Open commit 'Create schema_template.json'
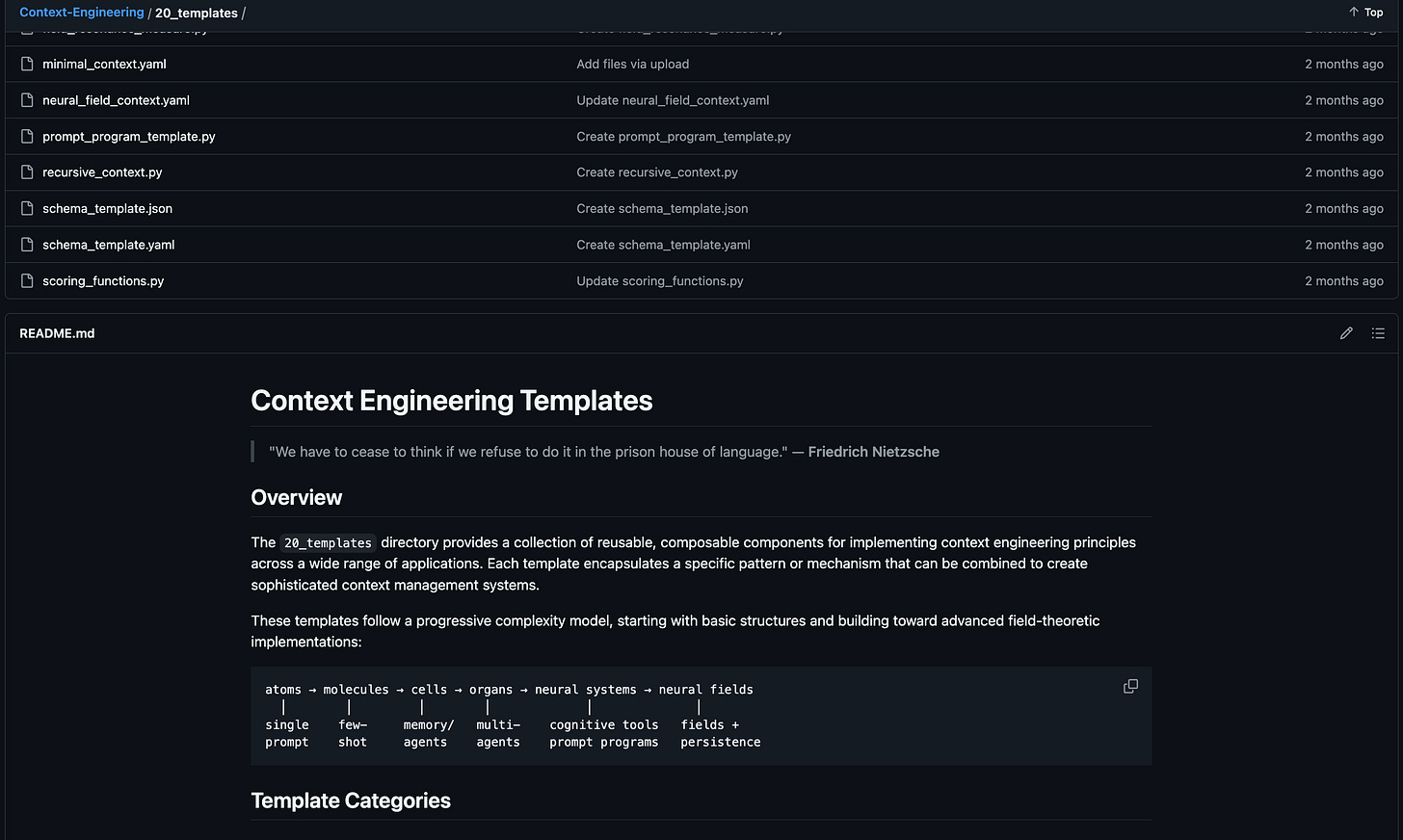This screenshot has height=840, width=1403. [x=662, y=208]
